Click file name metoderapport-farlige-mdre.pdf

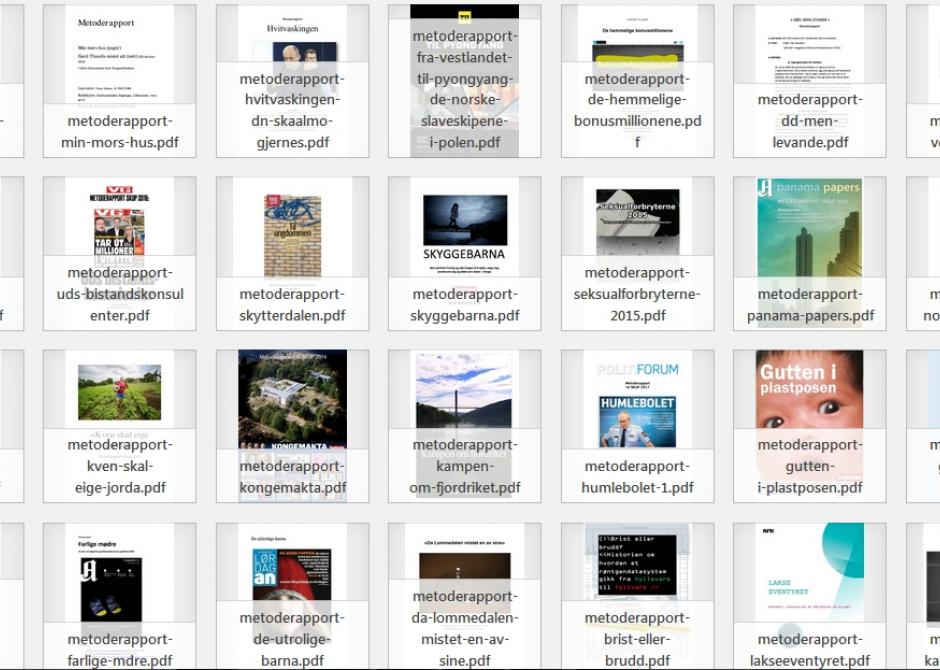coord(119,650)
